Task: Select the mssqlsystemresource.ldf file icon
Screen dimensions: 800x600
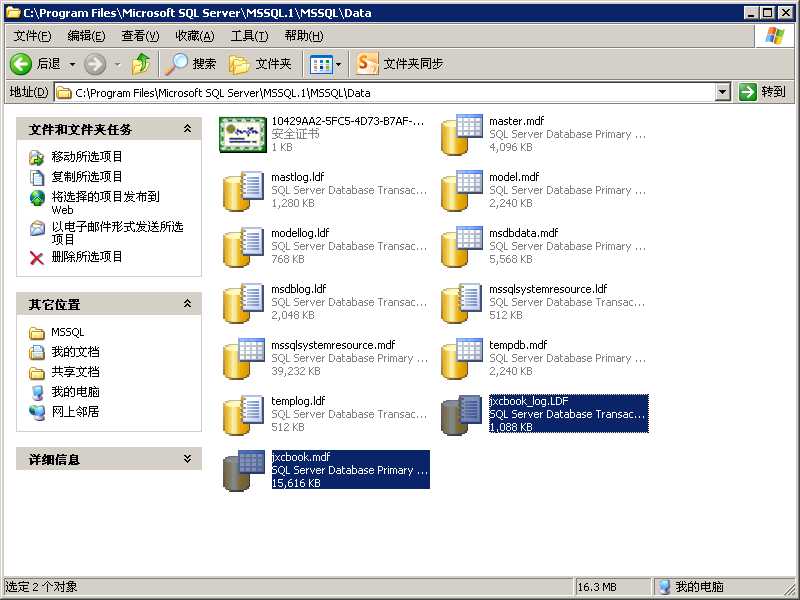Action: coord(462,303)
